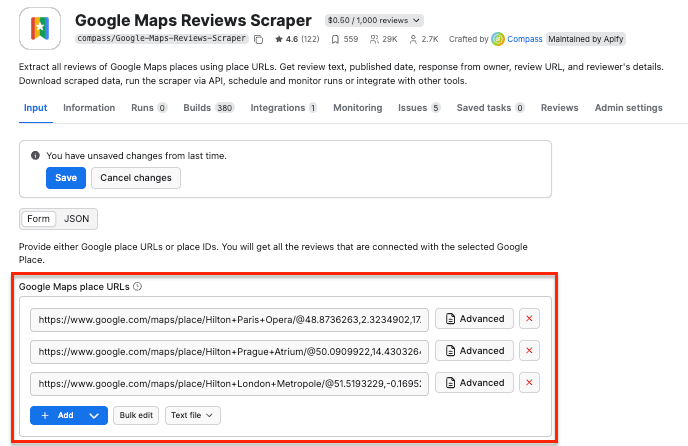Open the Admin settings tab
Screen dimensions: 688x446
628,108
